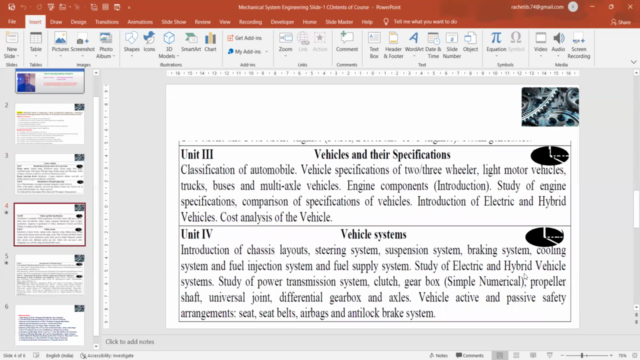Open the My Add-ins dropdown arrow

267,52
